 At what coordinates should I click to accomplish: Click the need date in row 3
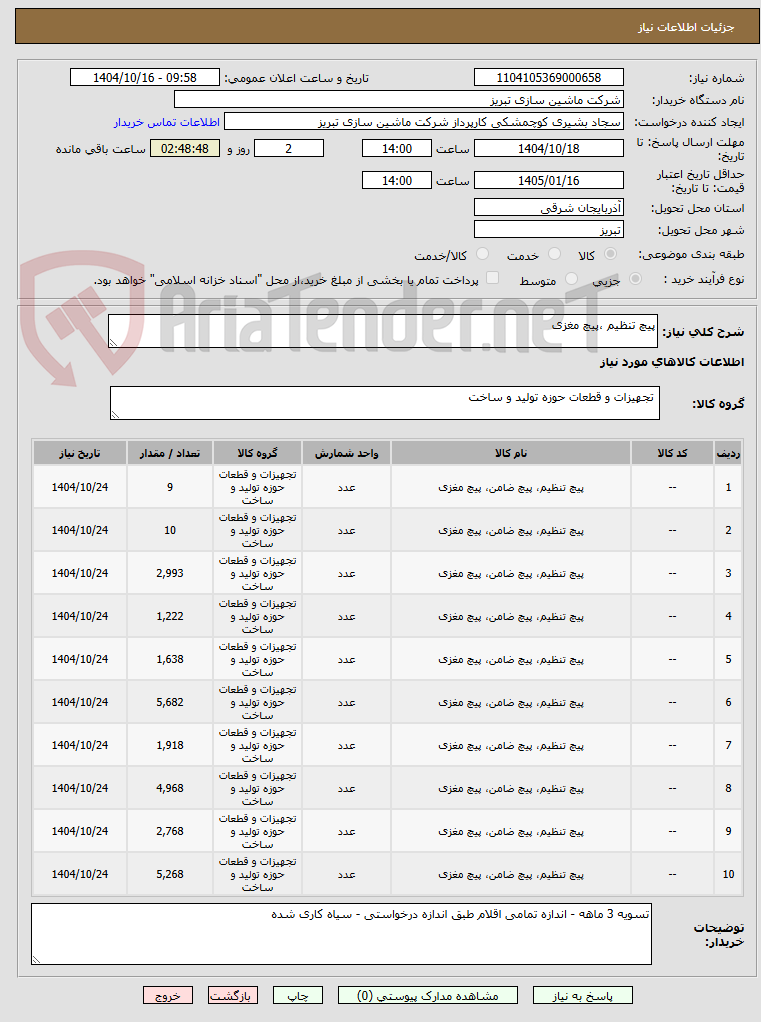coord(79,573)
